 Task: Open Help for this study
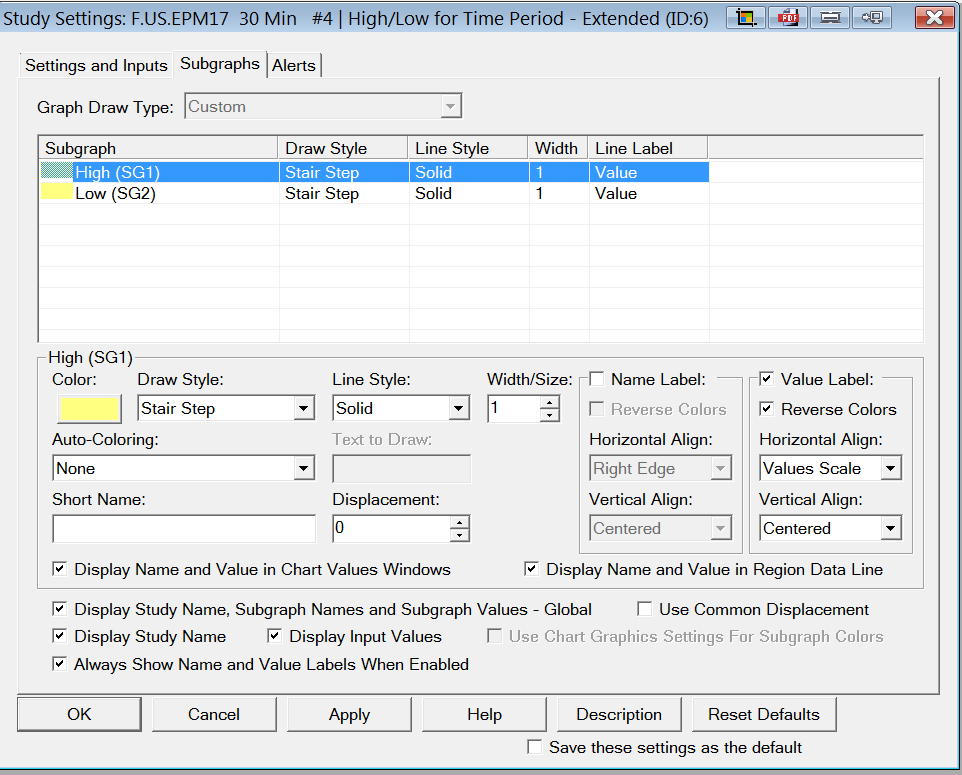point(484,714)
